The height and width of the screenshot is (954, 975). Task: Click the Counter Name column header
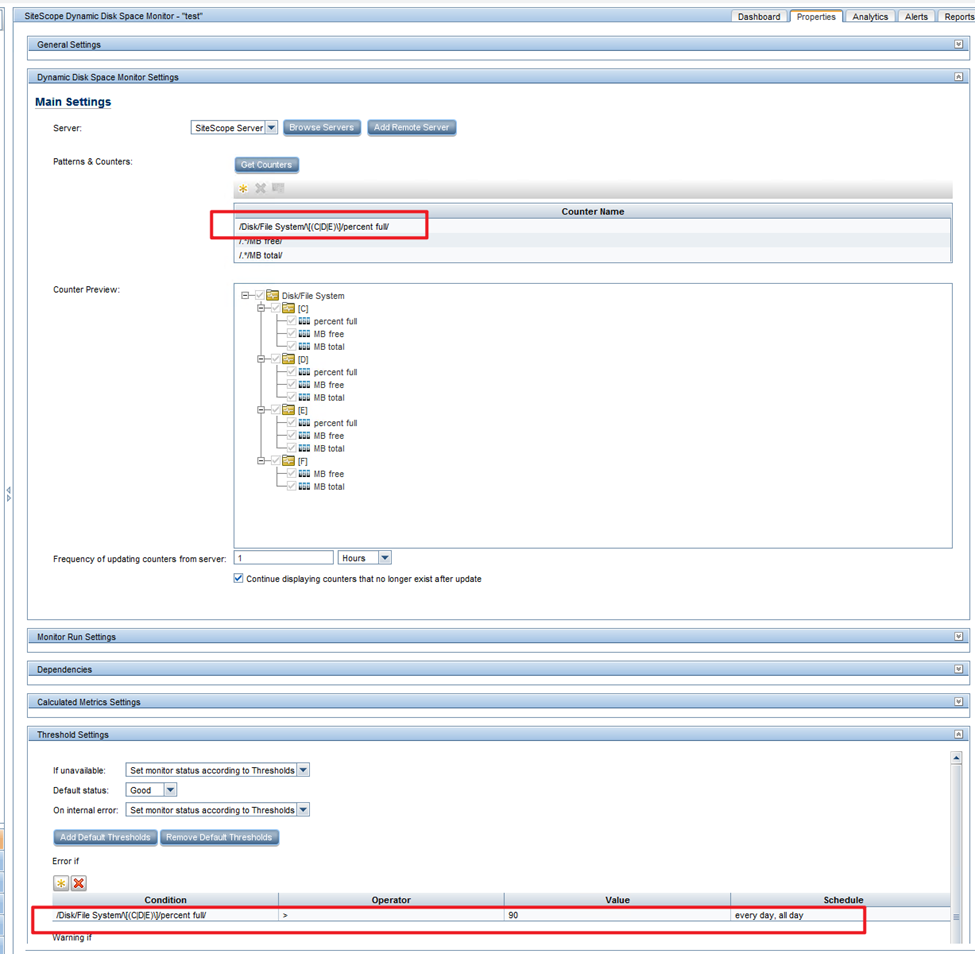tap(593, 211)
